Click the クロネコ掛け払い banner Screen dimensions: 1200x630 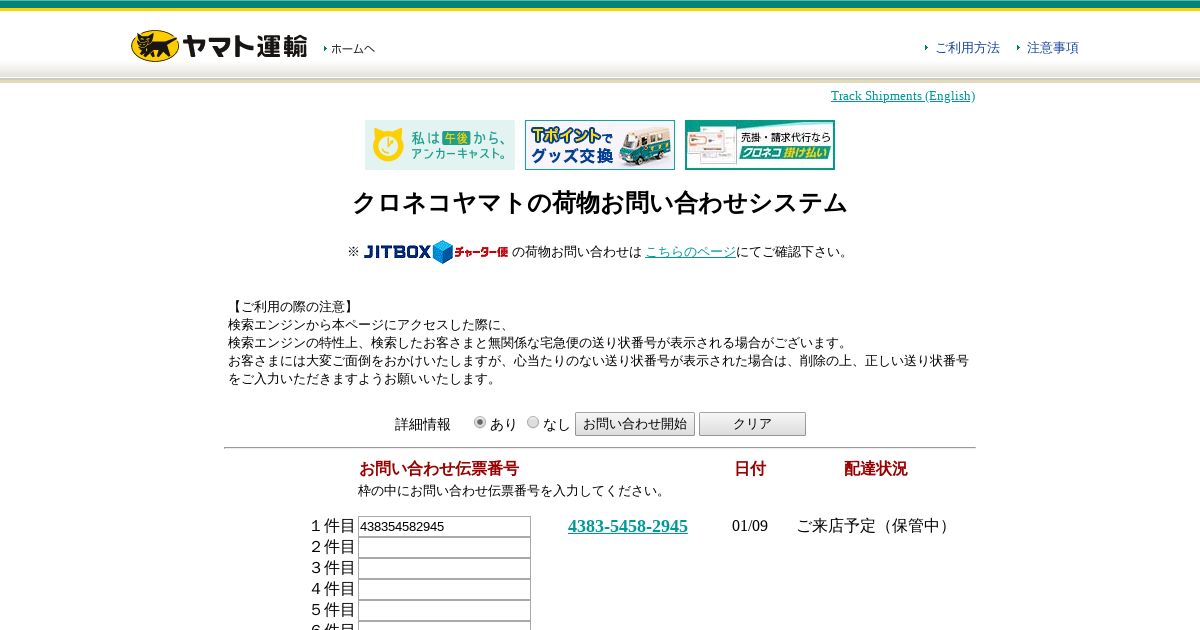point(760,145)
